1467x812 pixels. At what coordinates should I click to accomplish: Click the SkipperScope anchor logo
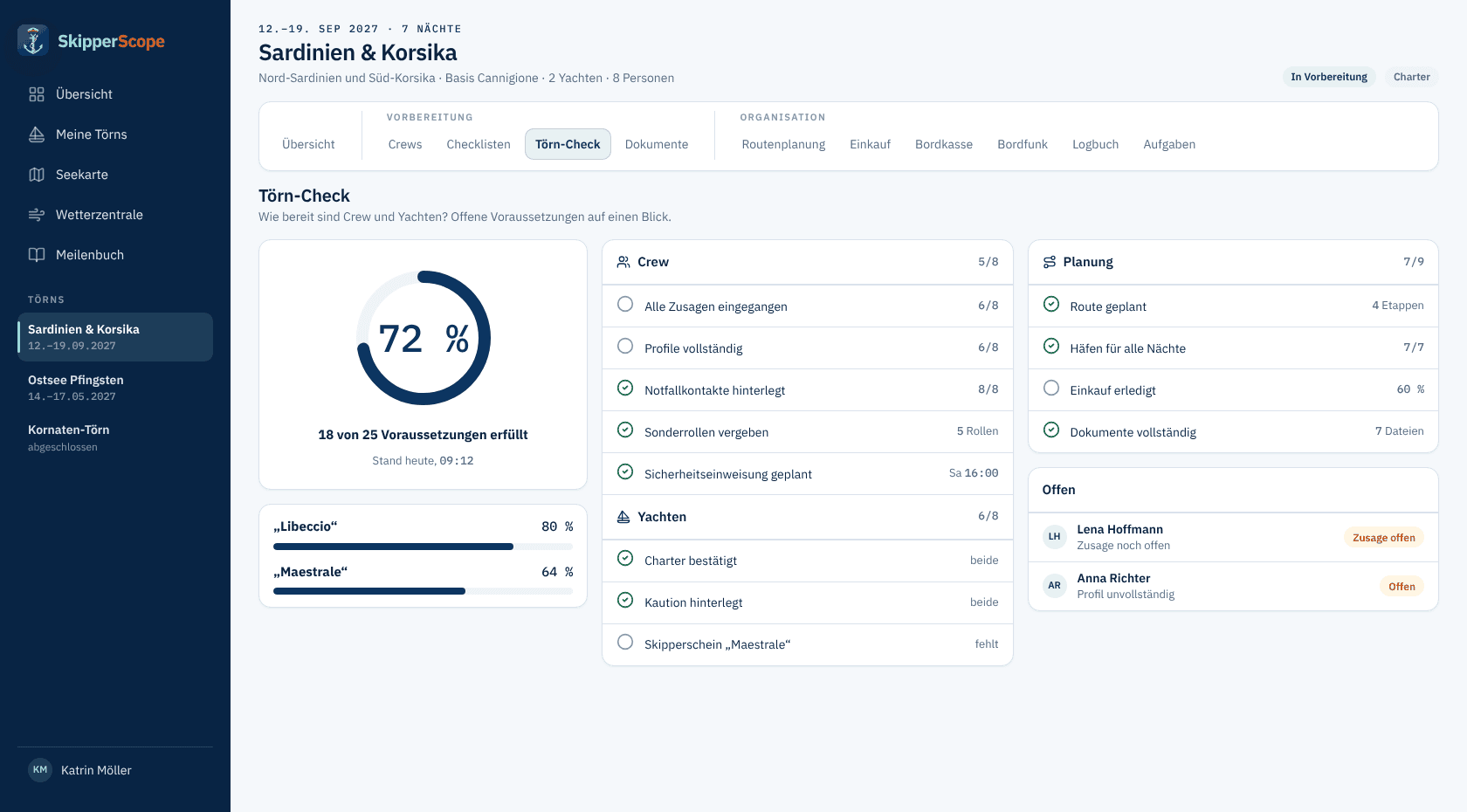[33, 40]
